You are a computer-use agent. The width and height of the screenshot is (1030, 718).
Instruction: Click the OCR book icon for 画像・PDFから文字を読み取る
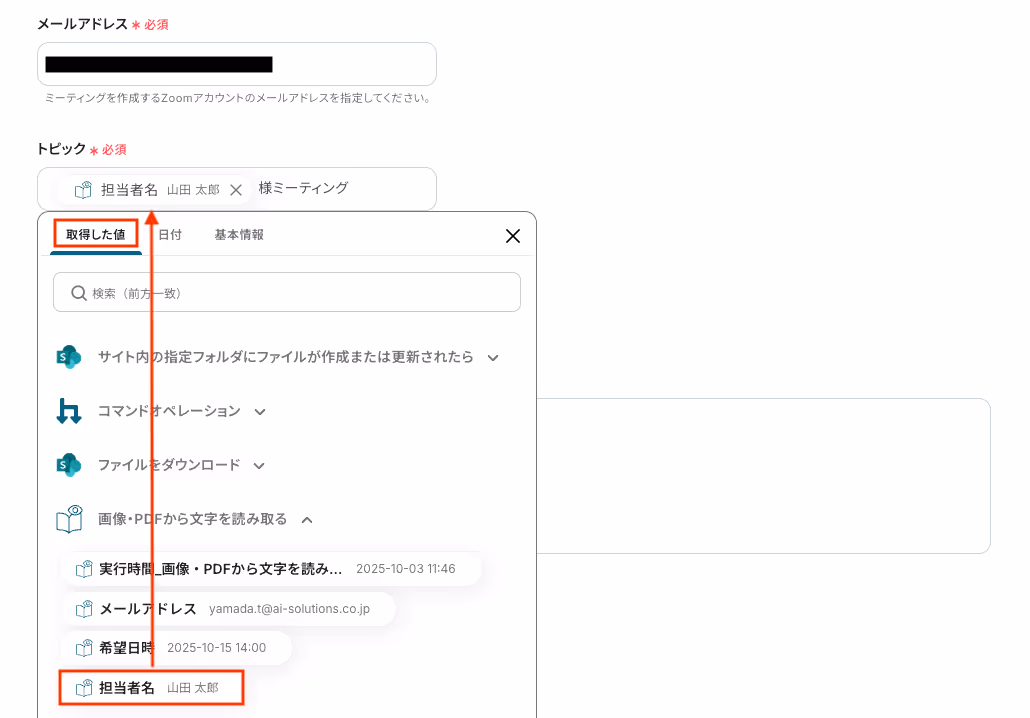[x=69, y=519]
